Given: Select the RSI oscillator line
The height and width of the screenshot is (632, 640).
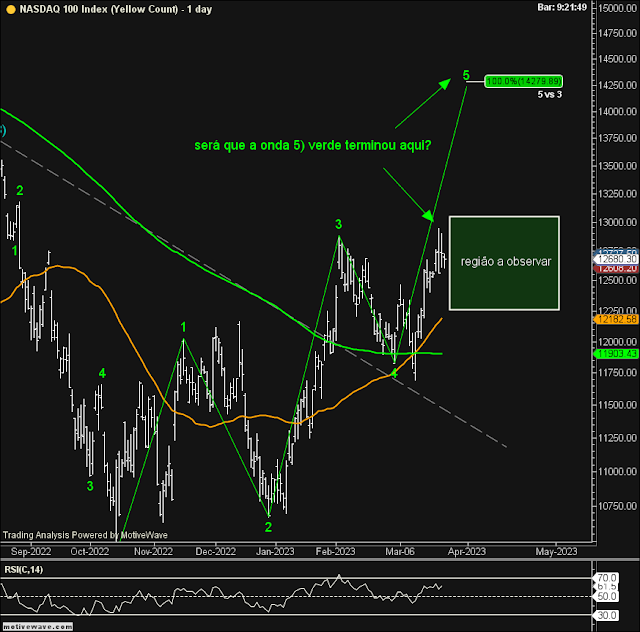Looking at the screenshot, I should (x=220, y=591).
